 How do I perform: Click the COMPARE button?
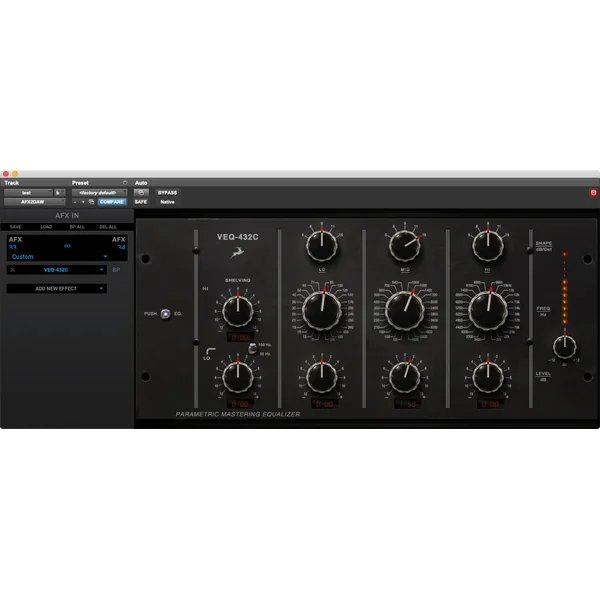[112, 202]
